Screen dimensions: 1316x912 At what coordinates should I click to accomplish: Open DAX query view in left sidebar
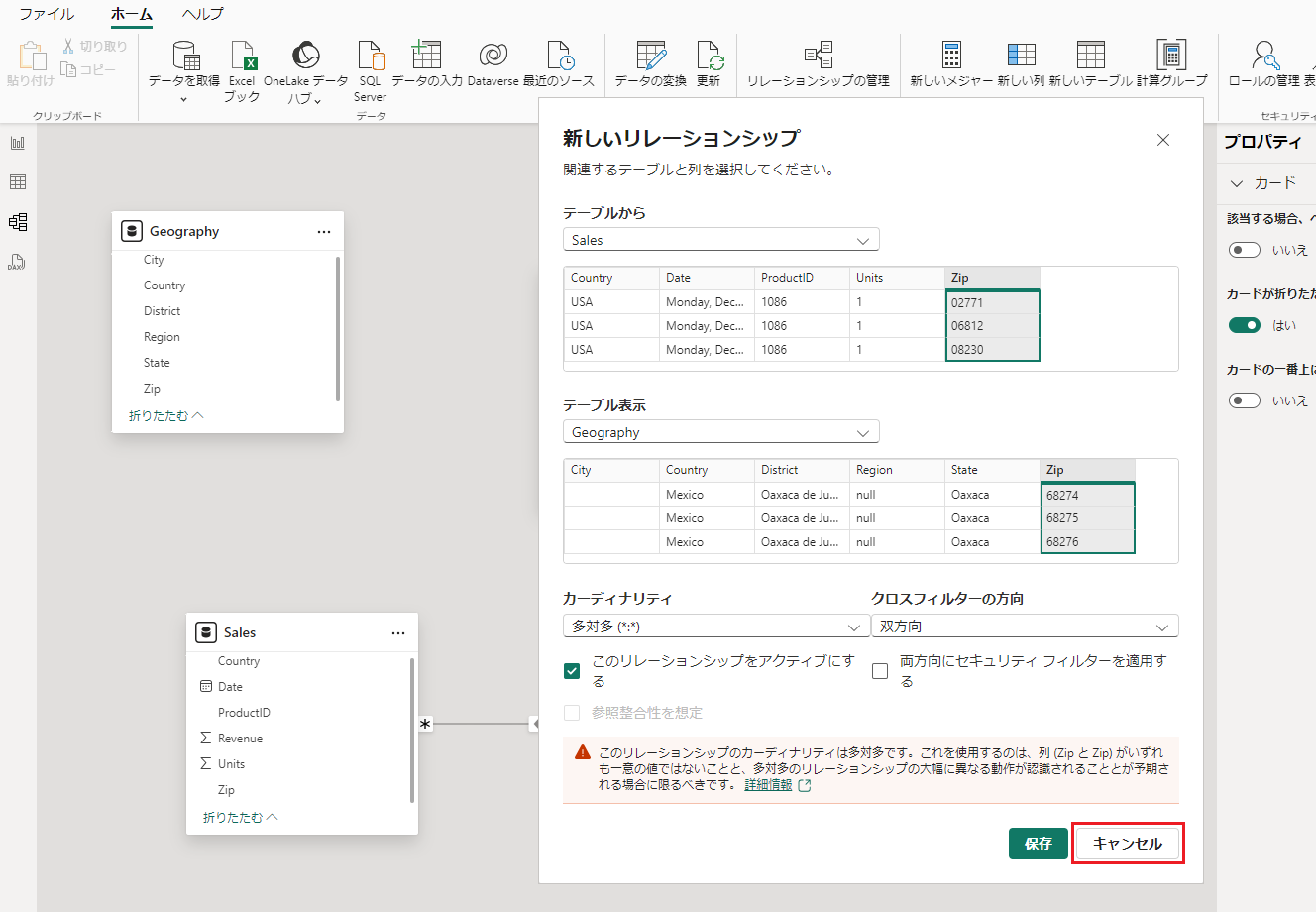(18, 262)
